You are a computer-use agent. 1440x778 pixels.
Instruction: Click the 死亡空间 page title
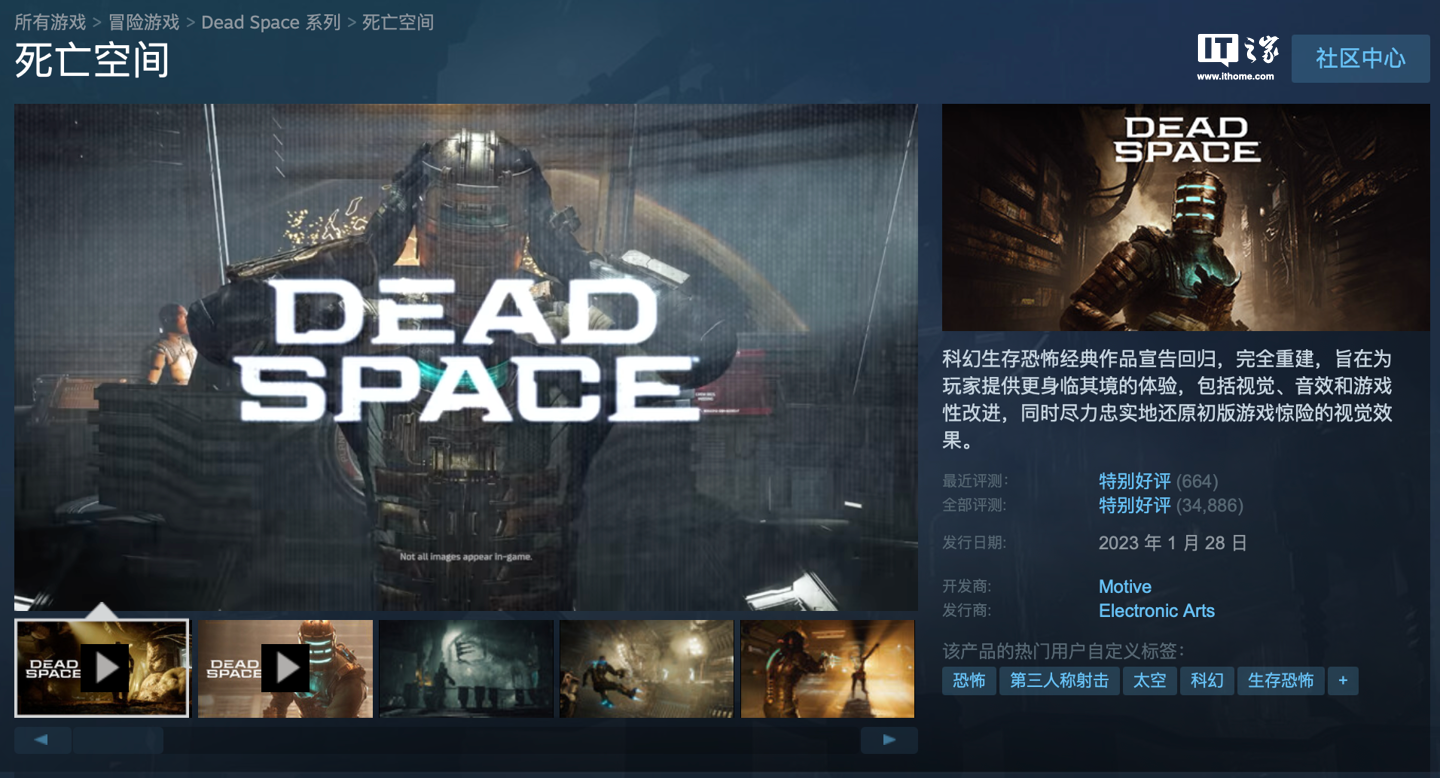(x=92, y=61)
